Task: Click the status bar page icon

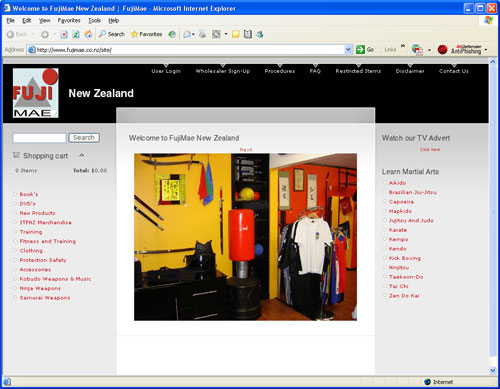Action: tap(7, 382)
